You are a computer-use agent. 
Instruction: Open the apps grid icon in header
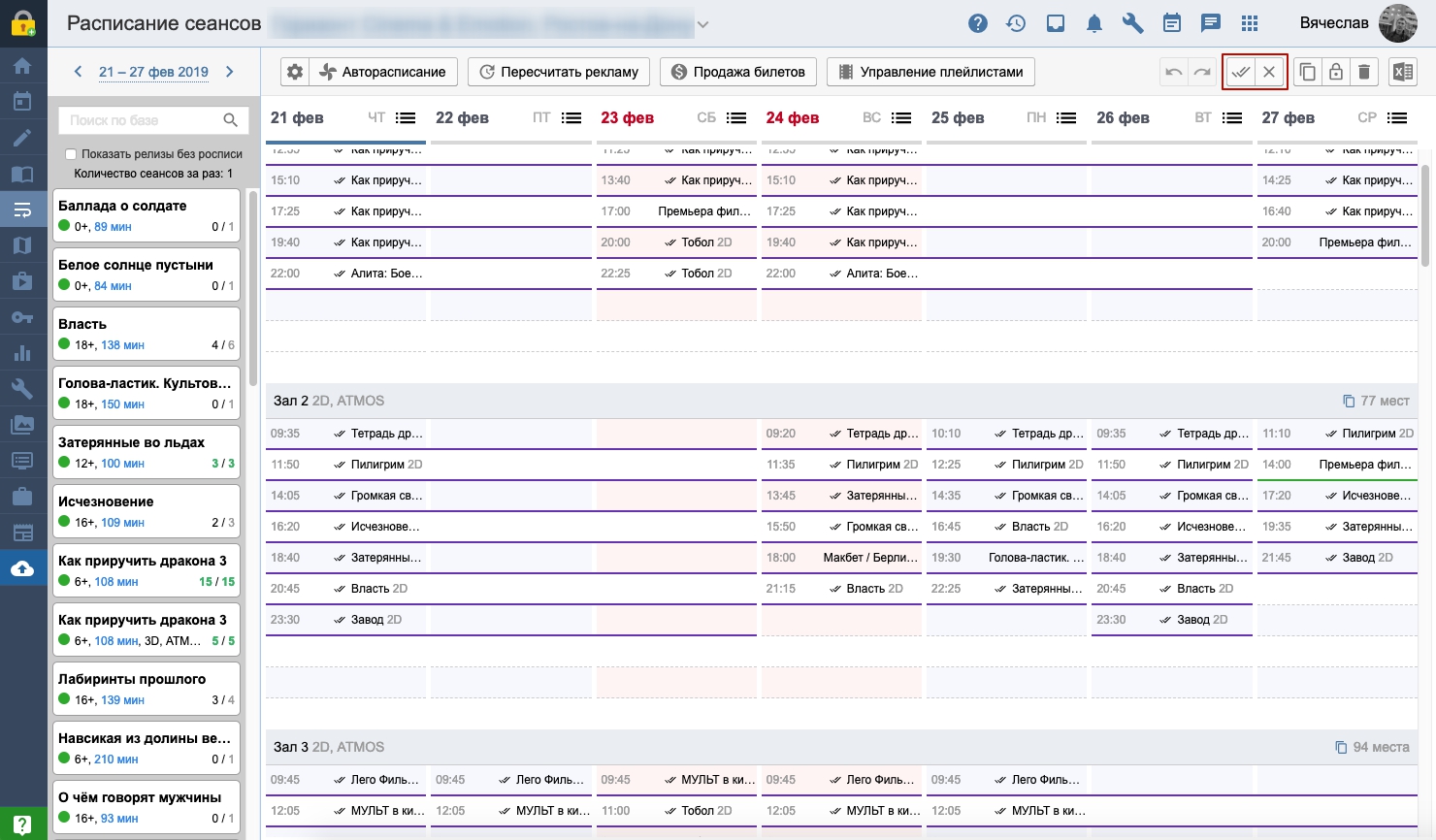[1250, 23]
